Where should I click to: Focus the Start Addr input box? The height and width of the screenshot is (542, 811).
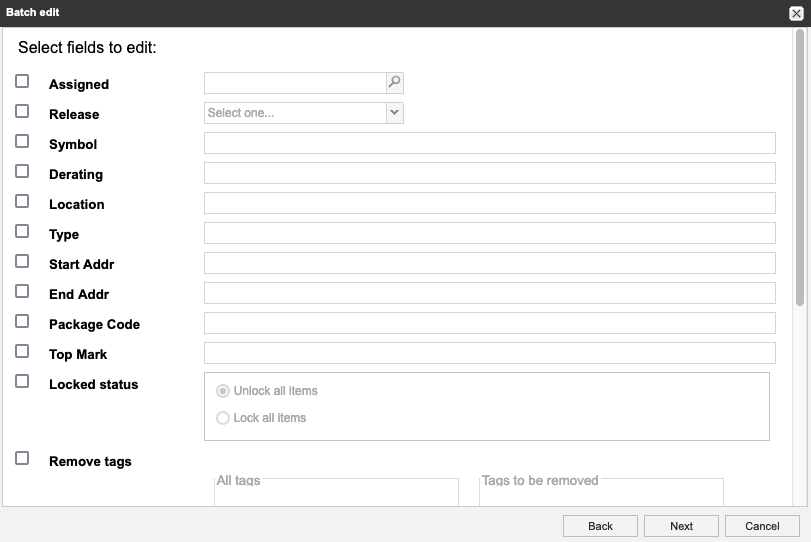[x=489, y=263]
